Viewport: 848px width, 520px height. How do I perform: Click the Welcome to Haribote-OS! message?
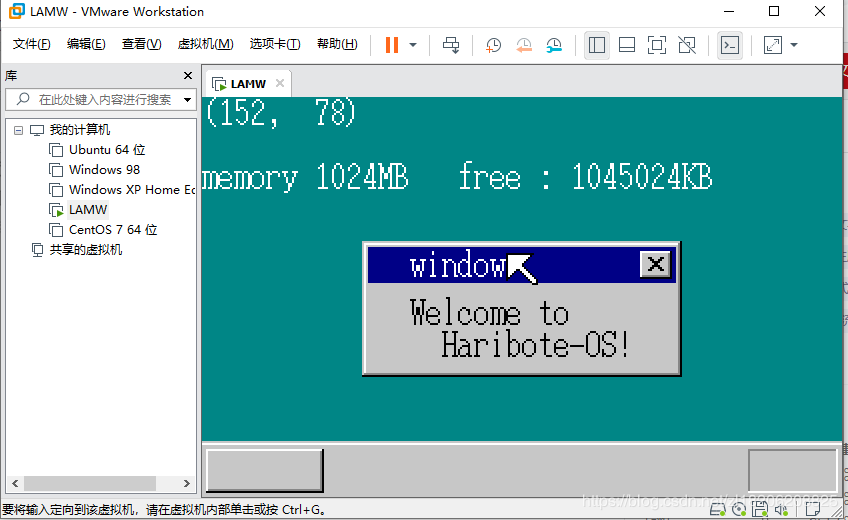click(519, 329)
